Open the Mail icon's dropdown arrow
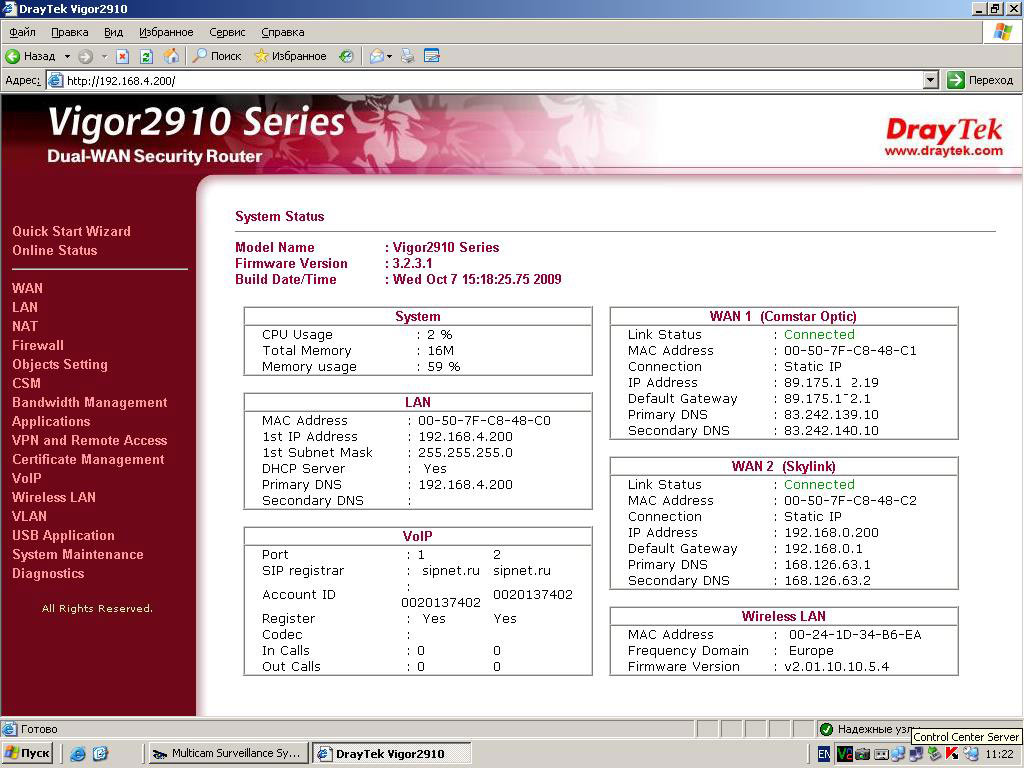 [x=389, y=56]
